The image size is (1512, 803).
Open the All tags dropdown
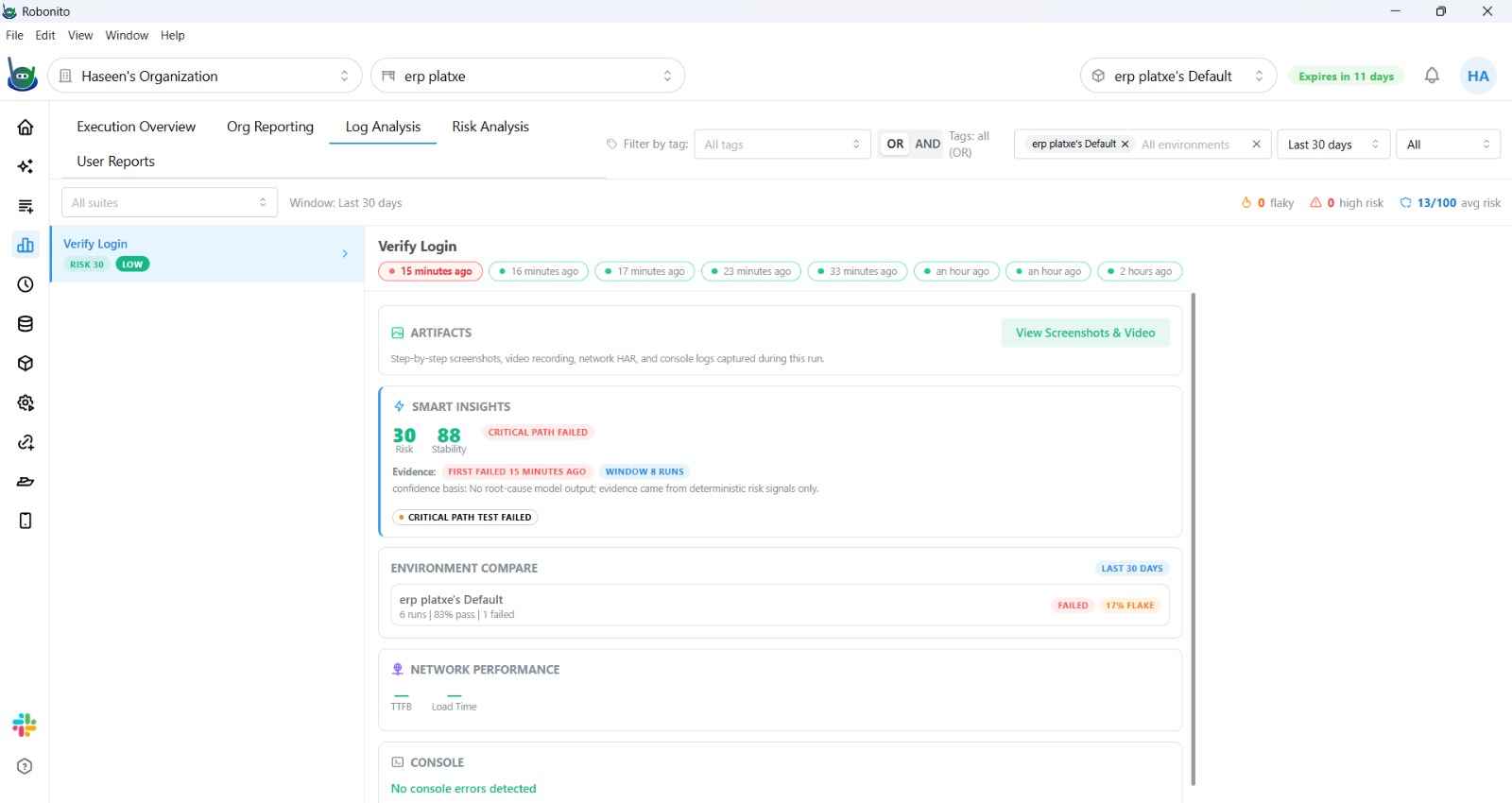pyautogui.click(x=782, y=145)
